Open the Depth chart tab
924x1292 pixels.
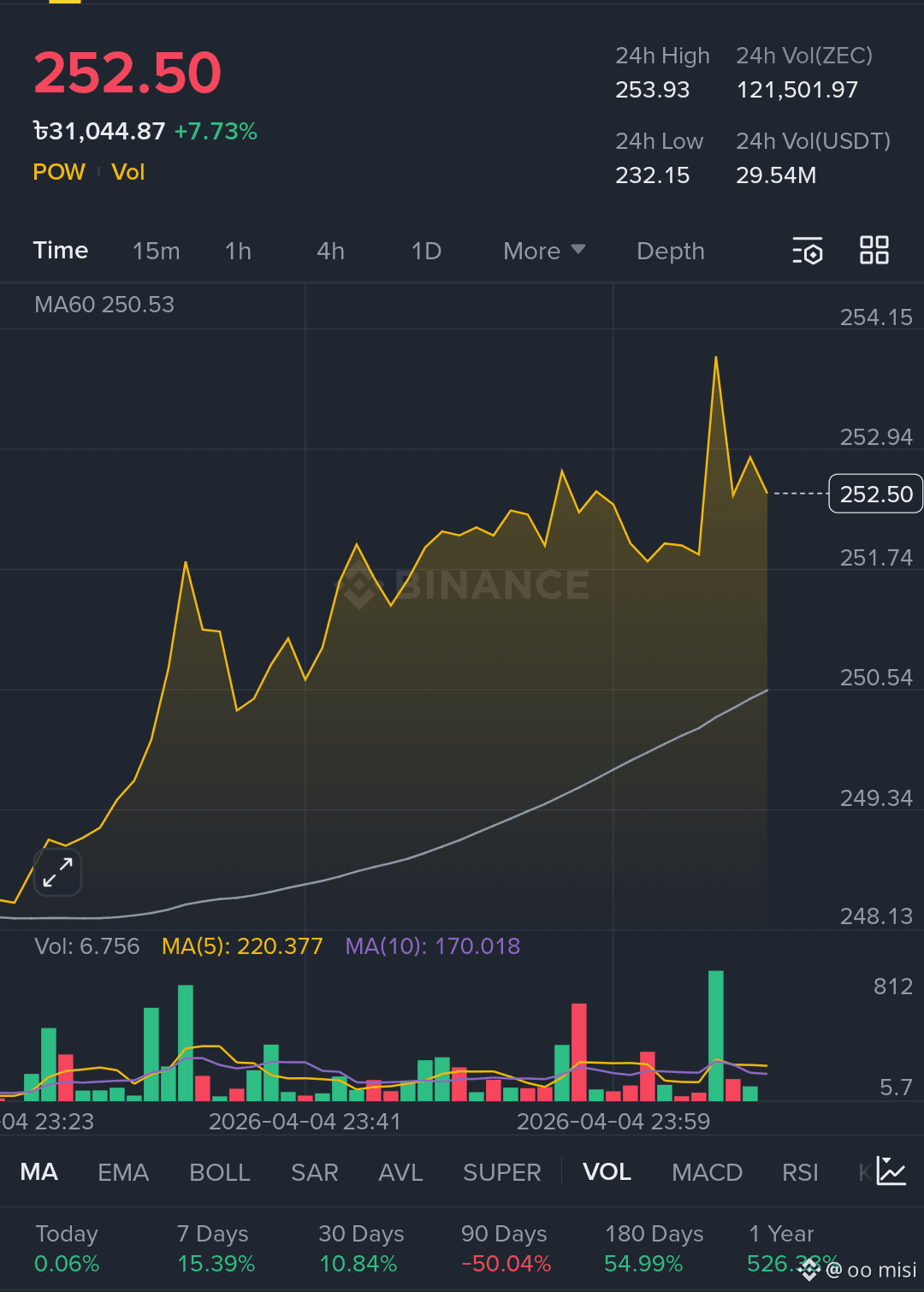pos(671,251)
